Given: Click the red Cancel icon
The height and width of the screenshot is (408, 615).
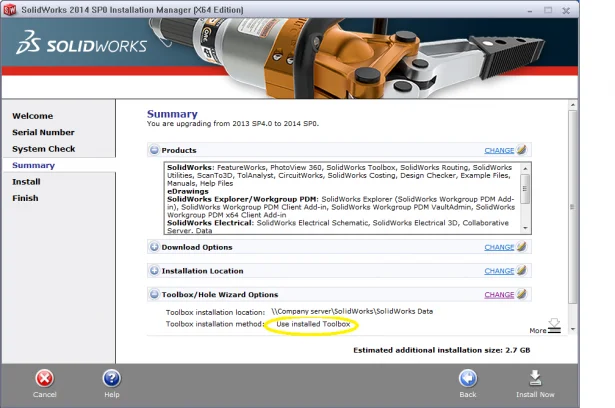Looking at the screenshot, I should point(44,377).
